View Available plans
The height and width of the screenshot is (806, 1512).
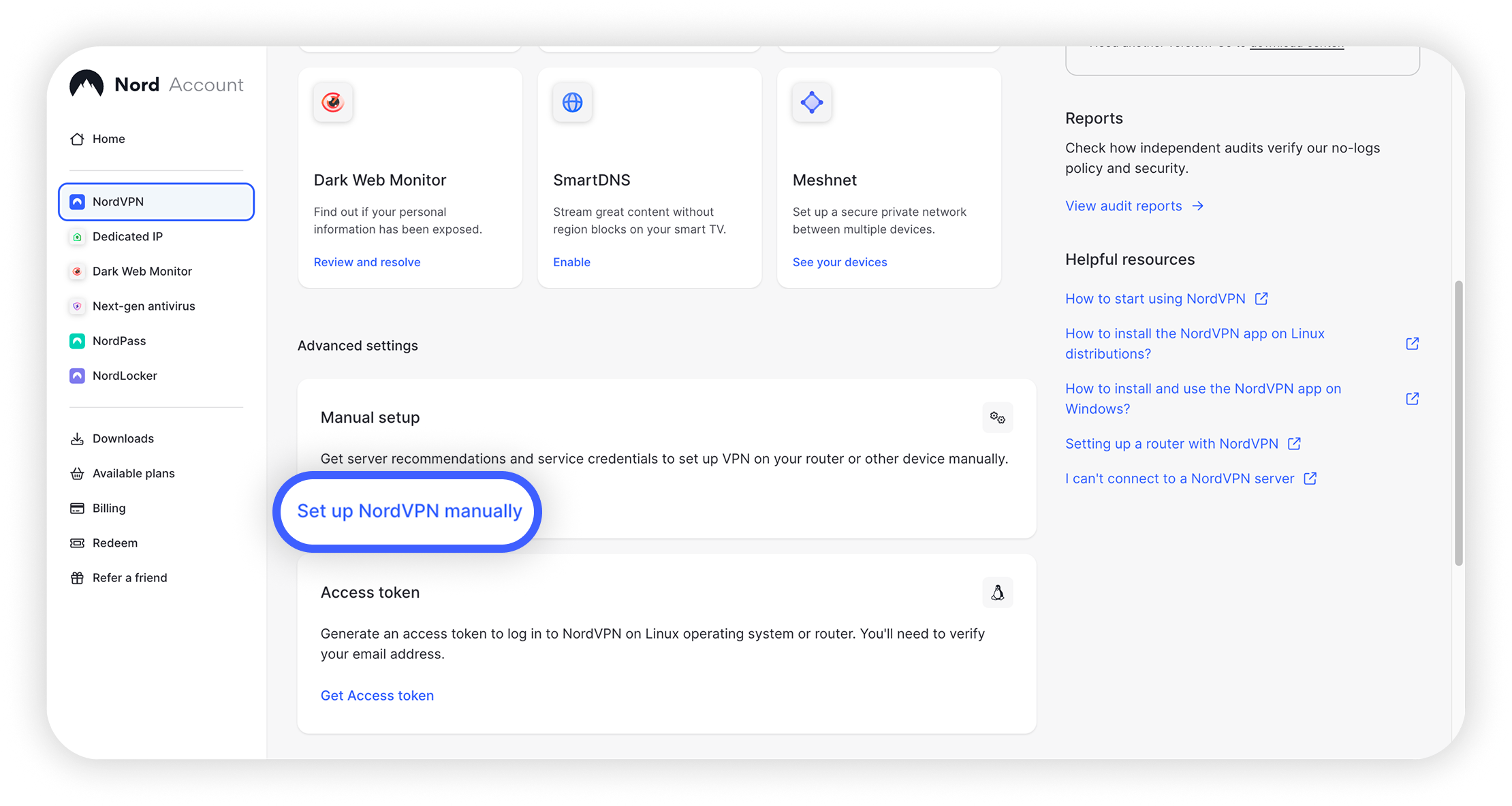point(122,473)
